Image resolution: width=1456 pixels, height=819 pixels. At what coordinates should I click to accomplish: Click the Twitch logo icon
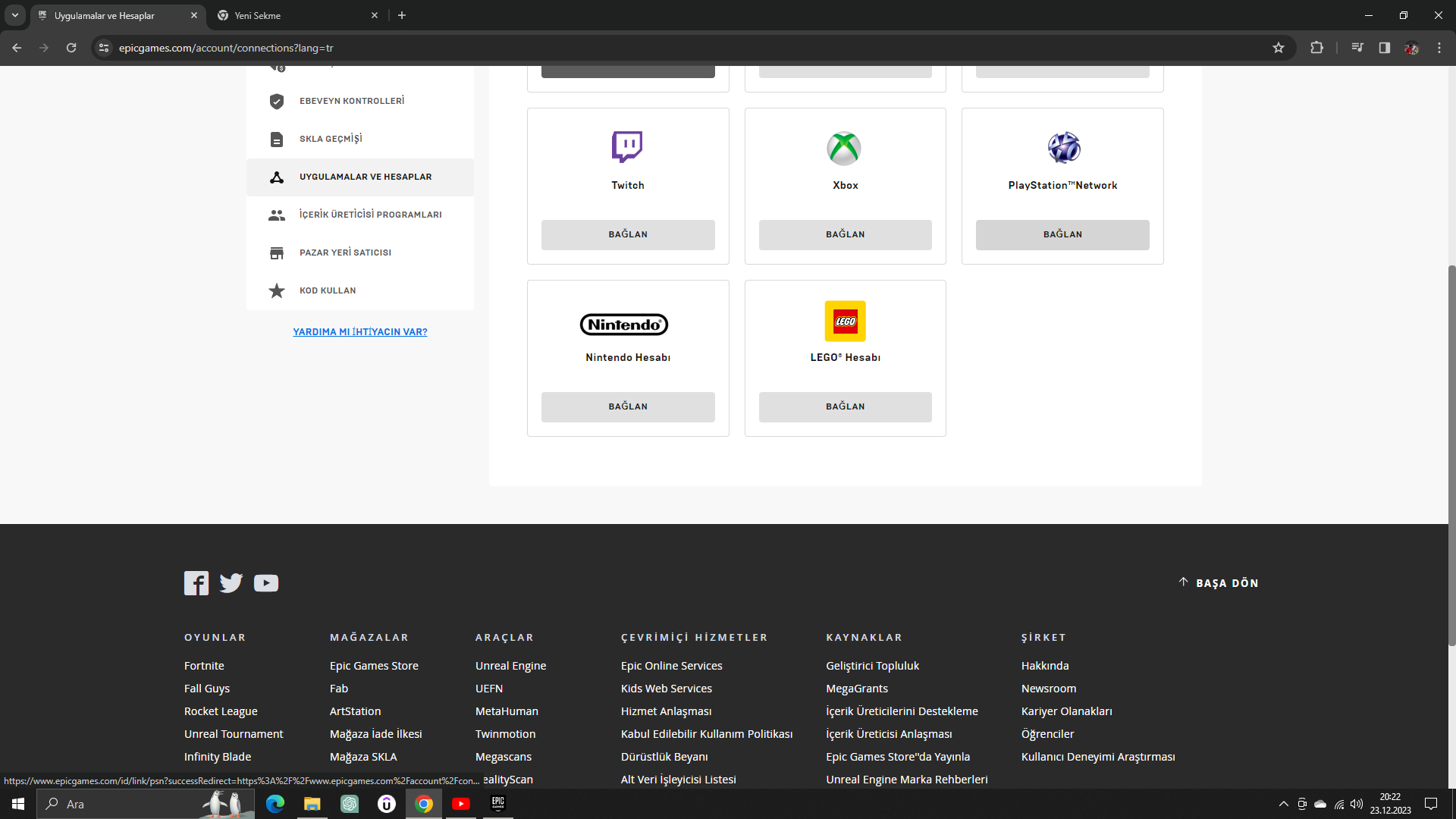pos(627,147)
